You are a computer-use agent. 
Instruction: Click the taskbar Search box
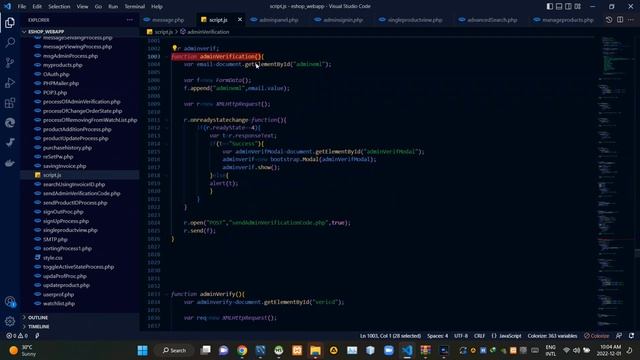click(174, 350)
